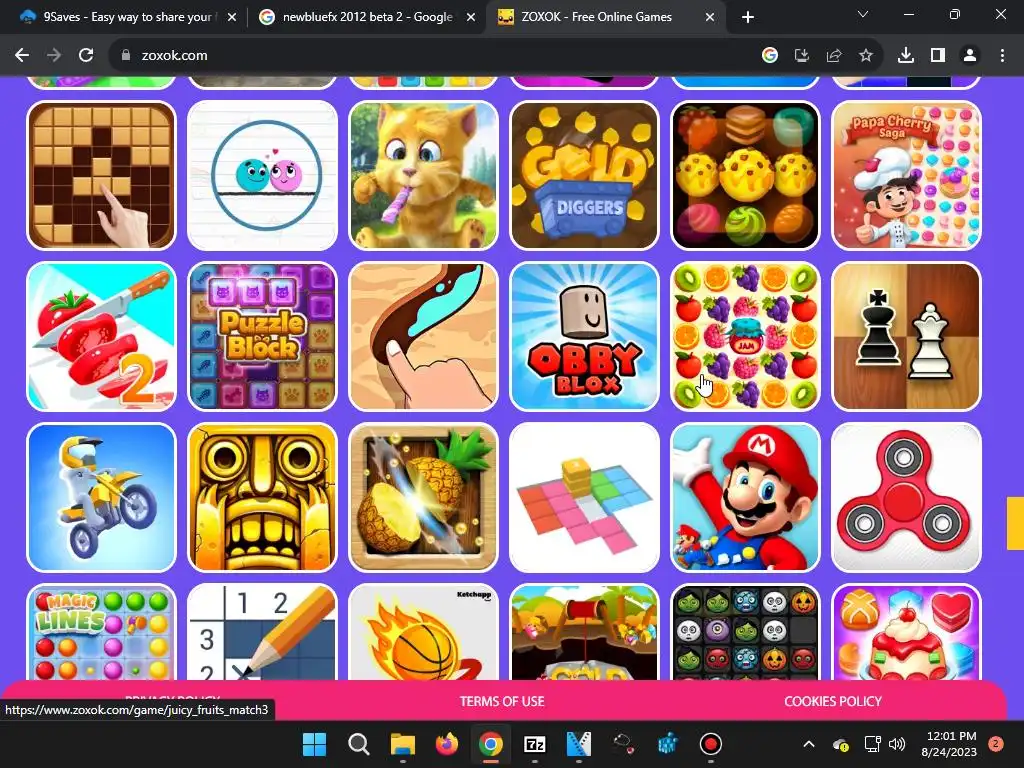Open the Windows Start menu
The height and width of the screenshot is (768, 1024).
pos(314,744)
